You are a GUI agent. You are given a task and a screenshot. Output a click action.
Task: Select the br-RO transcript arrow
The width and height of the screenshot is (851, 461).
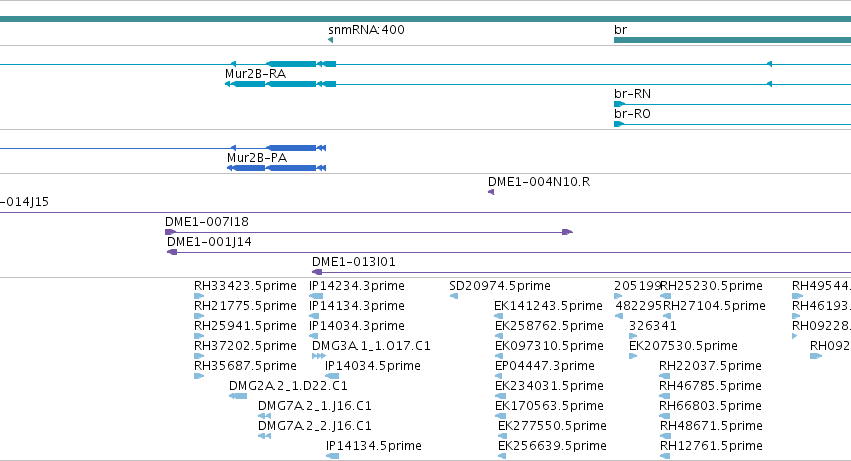[619, 124]
